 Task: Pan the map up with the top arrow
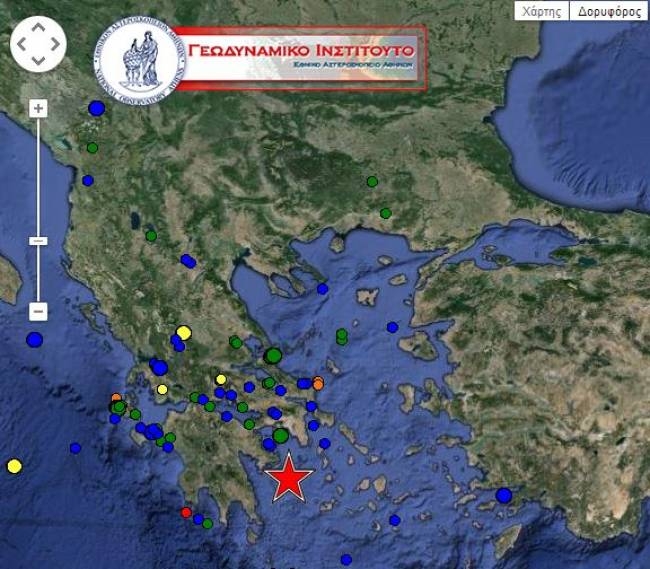(x=38, y=28)
